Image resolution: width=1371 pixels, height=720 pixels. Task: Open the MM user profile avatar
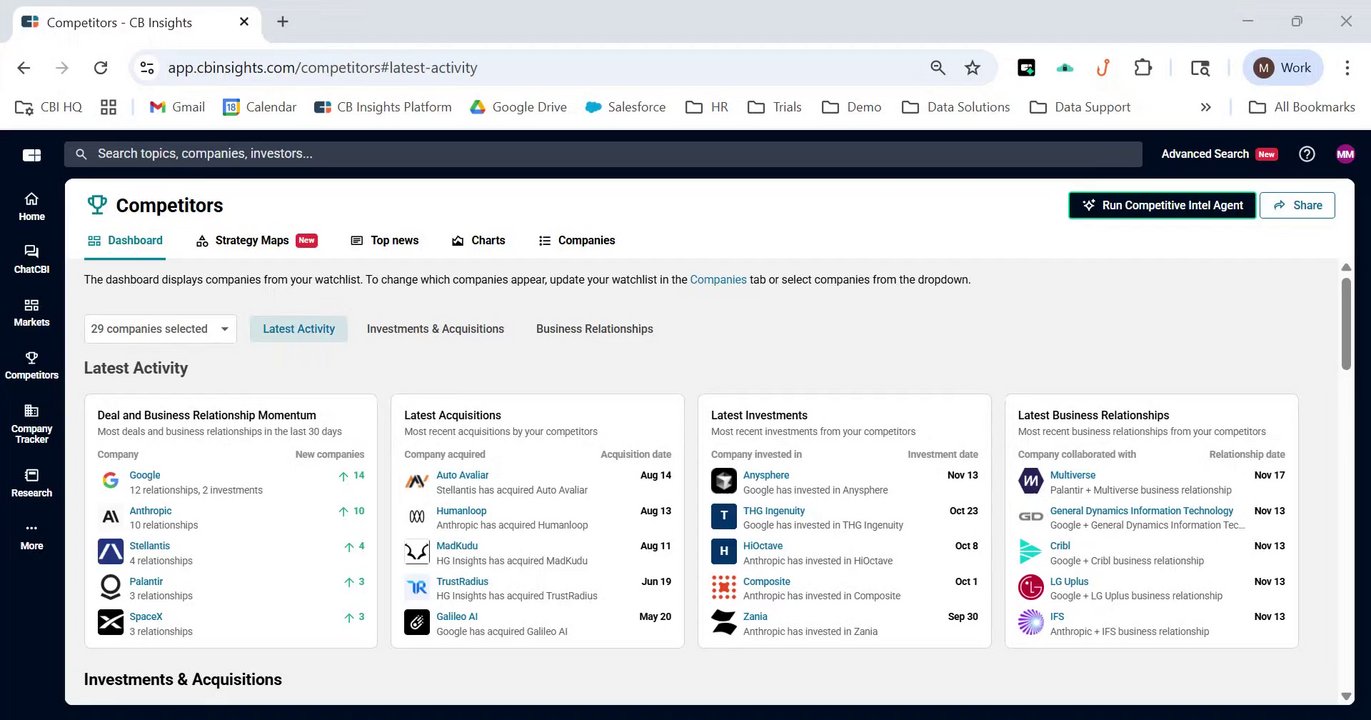coord(1345,154)
